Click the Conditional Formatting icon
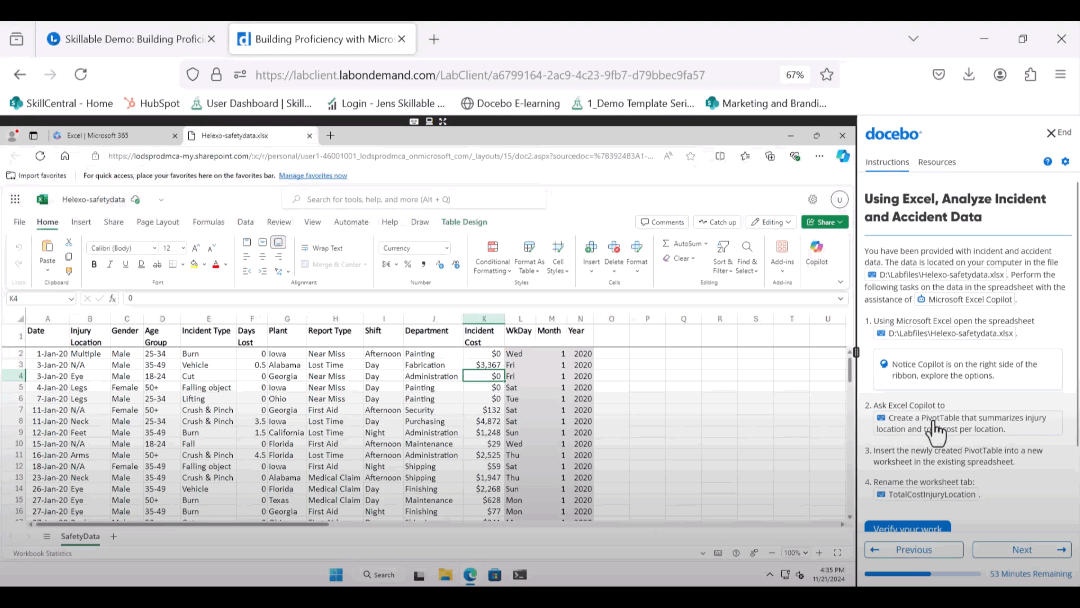This screenshot has height=608, width=1080. [492, 248]
